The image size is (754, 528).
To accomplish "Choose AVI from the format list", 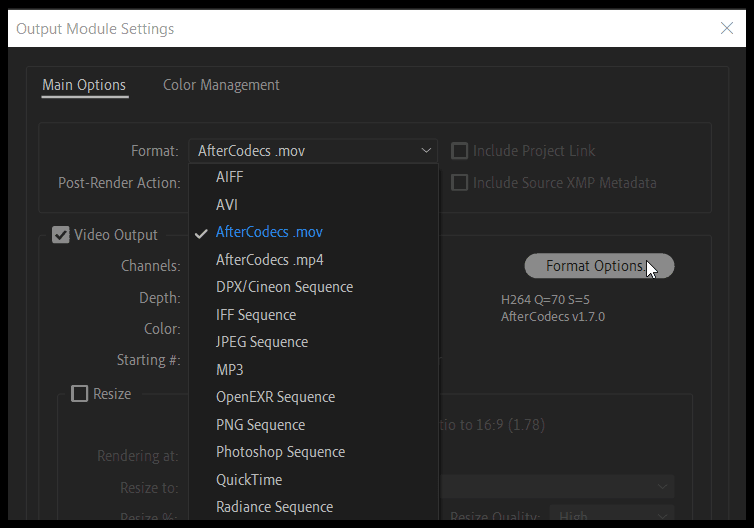I will (314, 205).
